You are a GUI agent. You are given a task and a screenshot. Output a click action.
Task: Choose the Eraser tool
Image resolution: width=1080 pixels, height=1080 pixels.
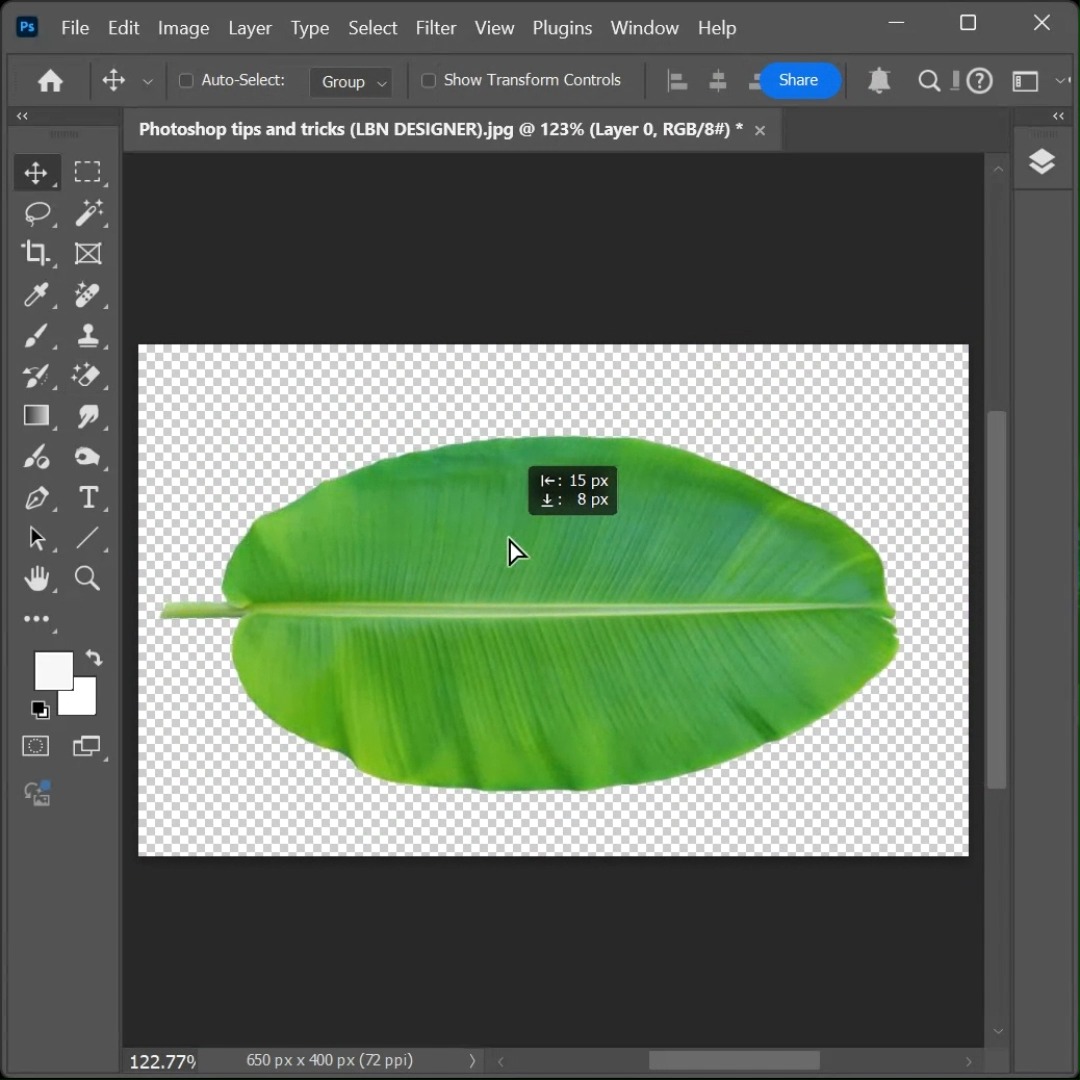87,375
